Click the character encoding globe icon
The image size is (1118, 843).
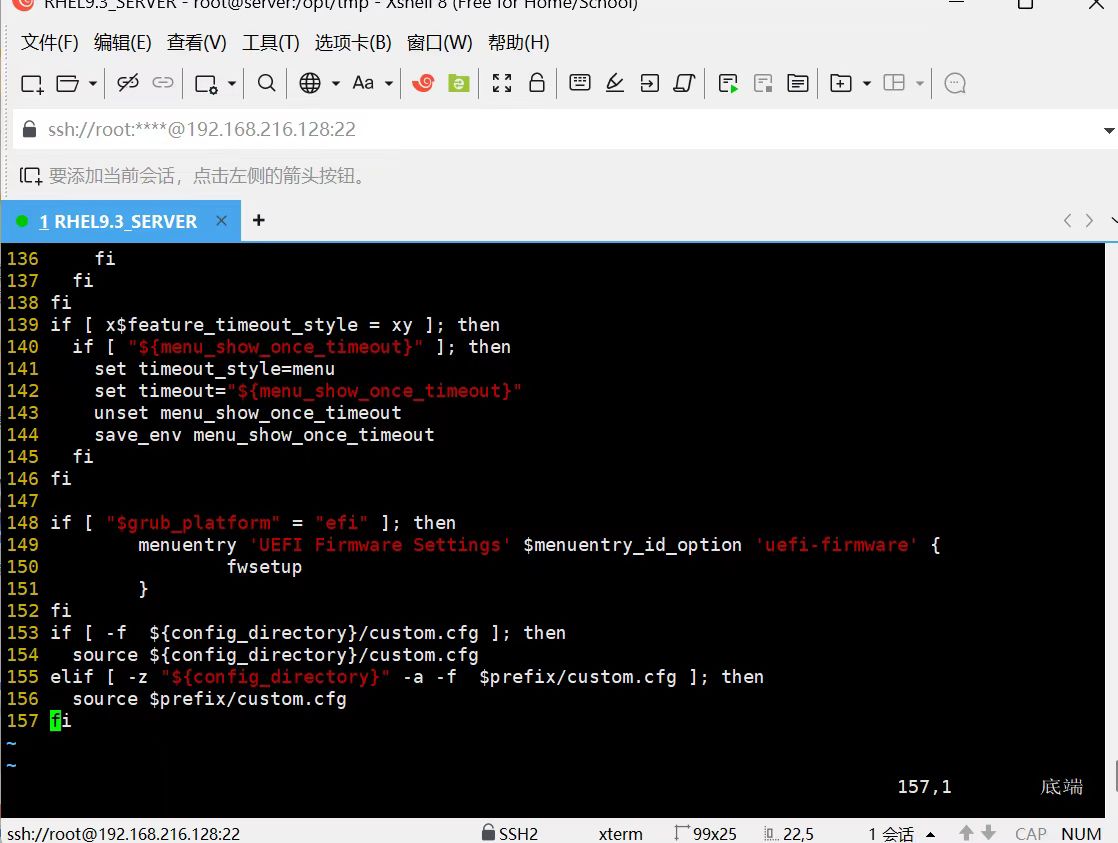pyautogui.click(x=310, y=83)
